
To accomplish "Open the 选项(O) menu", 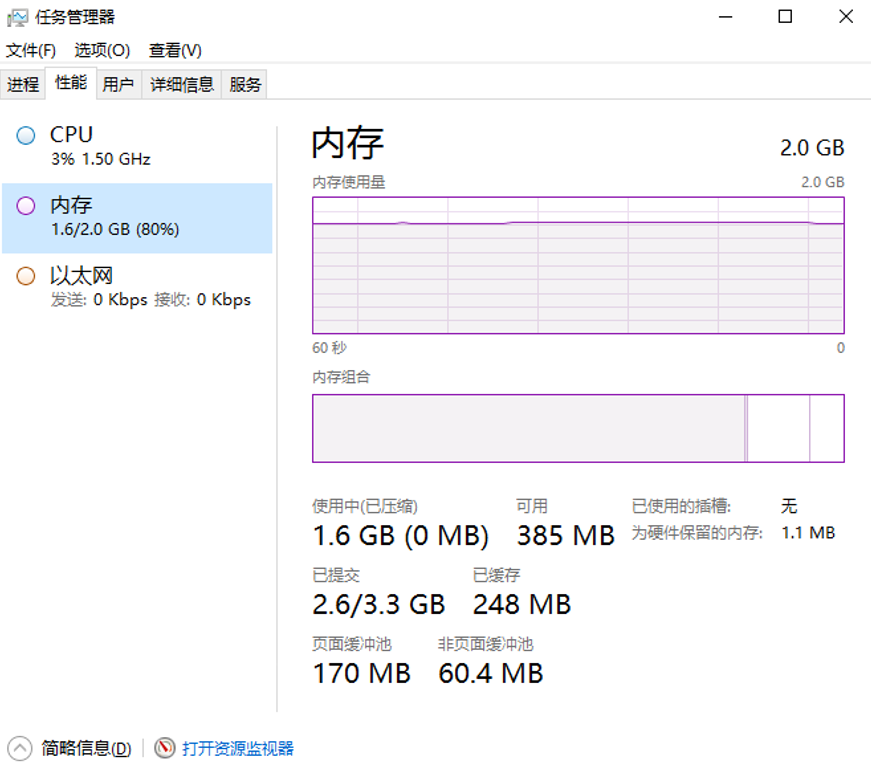I will [x=102, y=51].
